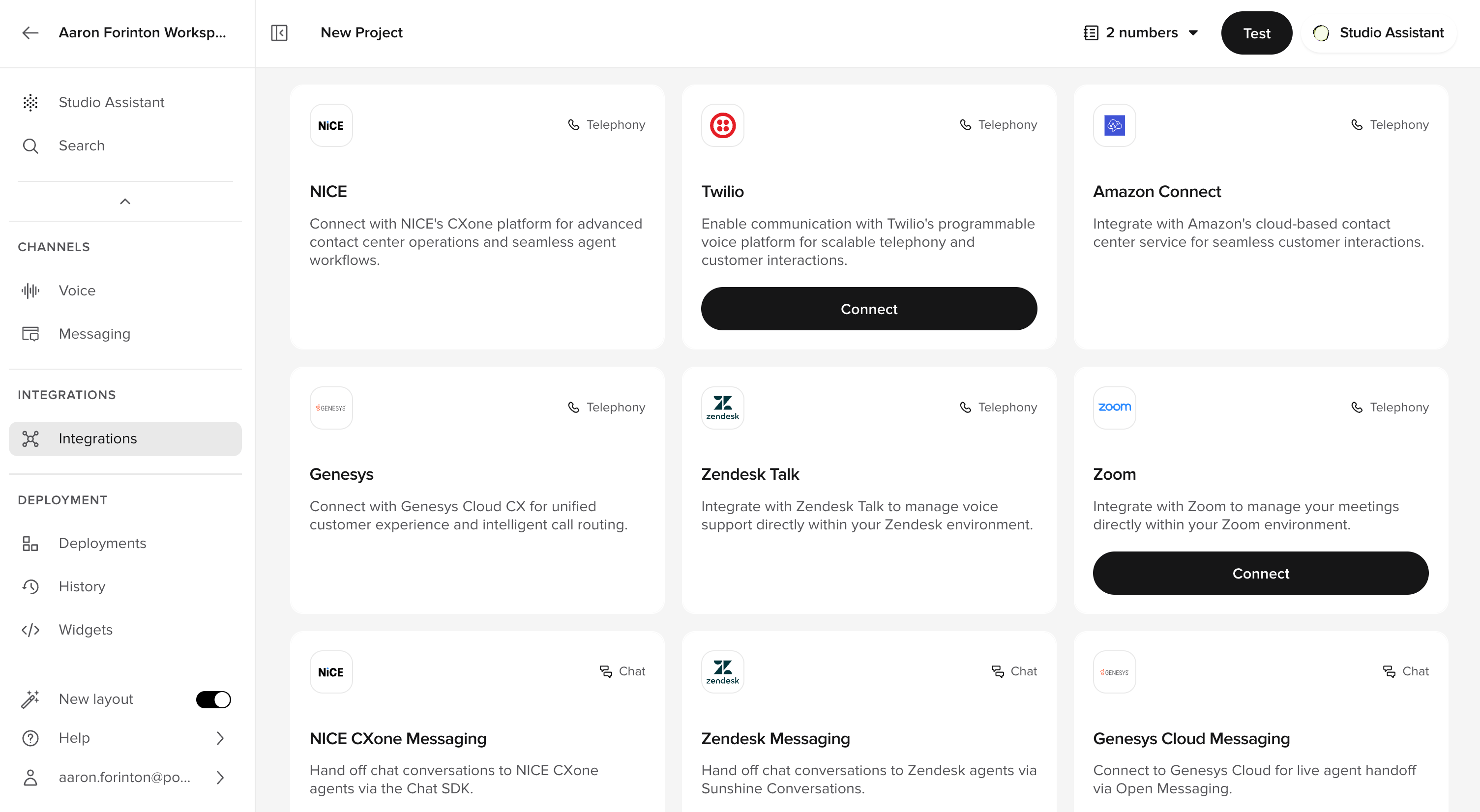The height and width of the screenshot is (812, 1480).
Task: Open the Voice channel
Action: click(125, 290)
